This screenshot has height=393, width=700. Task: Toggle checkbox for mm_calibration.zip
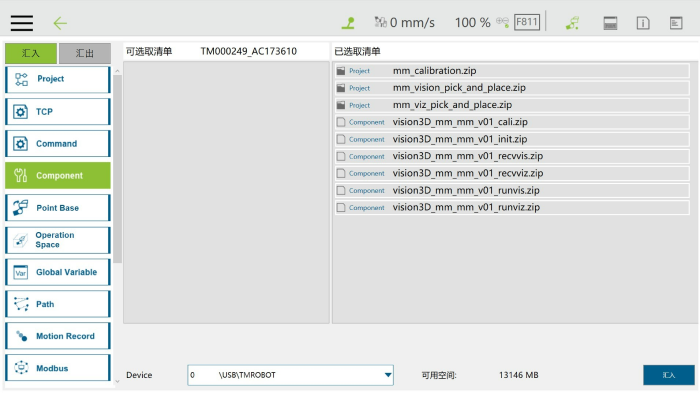point(341,71)
